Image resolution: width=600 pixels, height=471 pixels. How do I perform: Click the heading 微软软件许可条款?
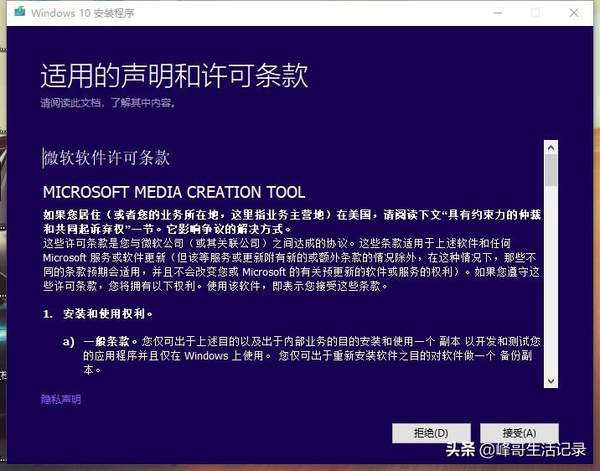coord(106,157)
